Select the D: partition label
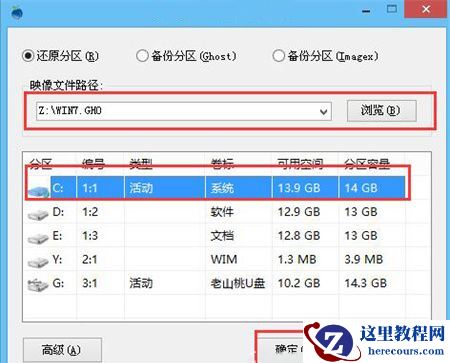The width and height of the screenshot is (450, 363). click(x=58, y=212)
